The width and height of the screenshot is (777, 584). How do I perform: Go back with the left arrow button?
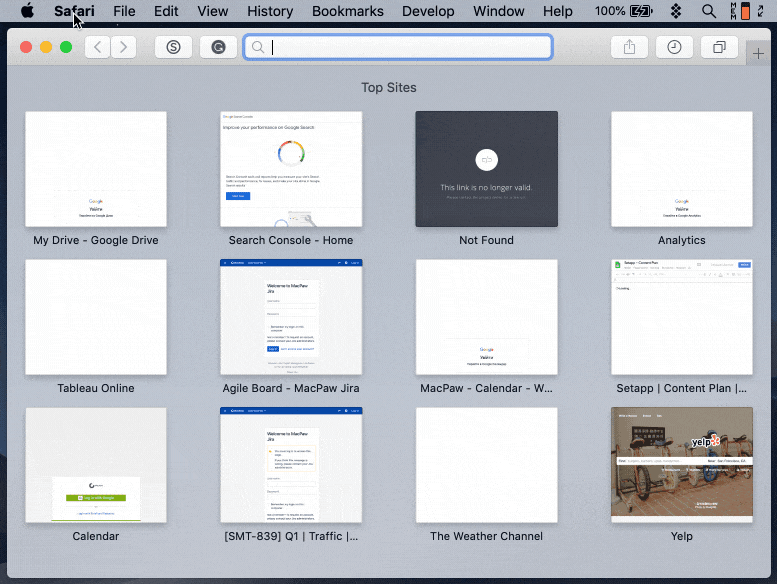pos(98,48)
